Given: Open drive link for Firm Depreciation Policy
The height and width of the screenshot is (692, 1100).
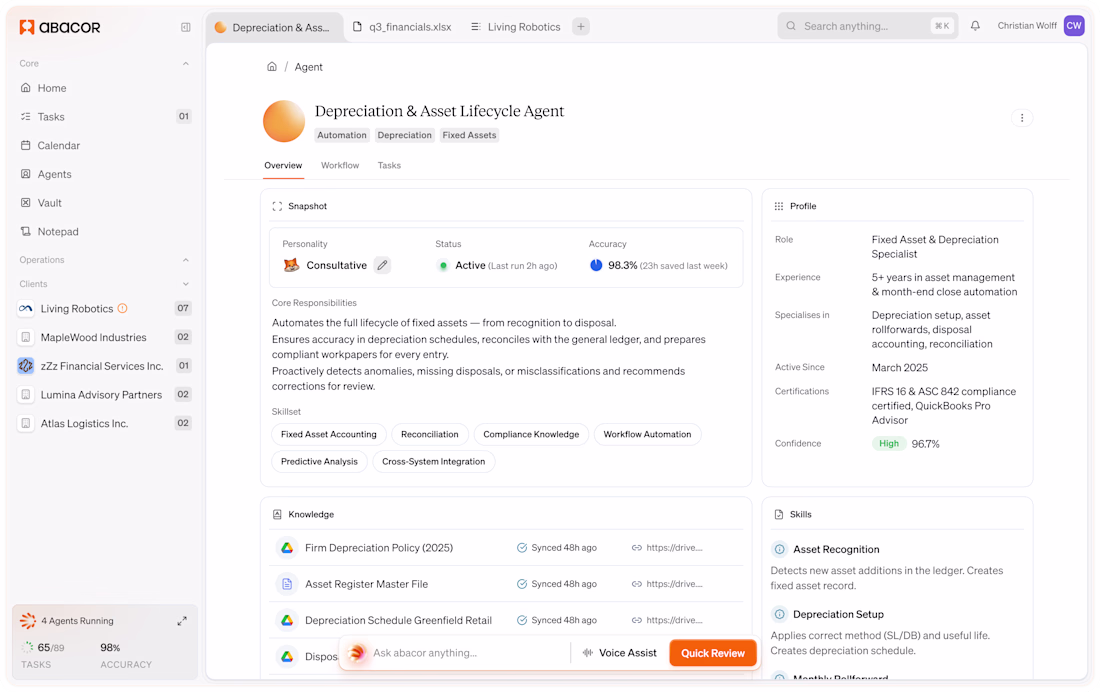Looking at the screenshot, I should (x=667, y=547).
